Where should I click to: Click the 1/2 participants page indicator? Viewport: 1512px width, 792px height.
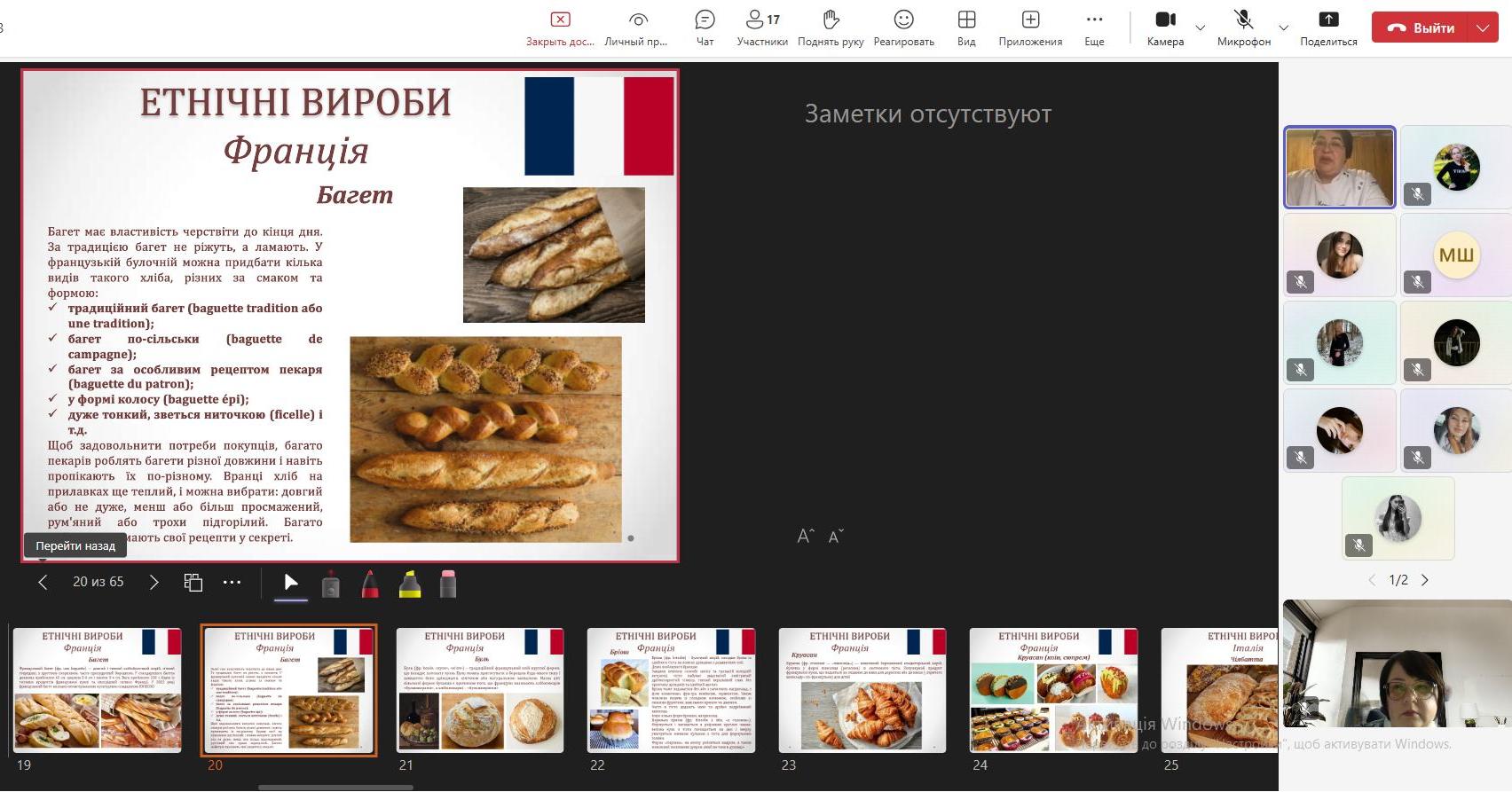coord(1398,580)
